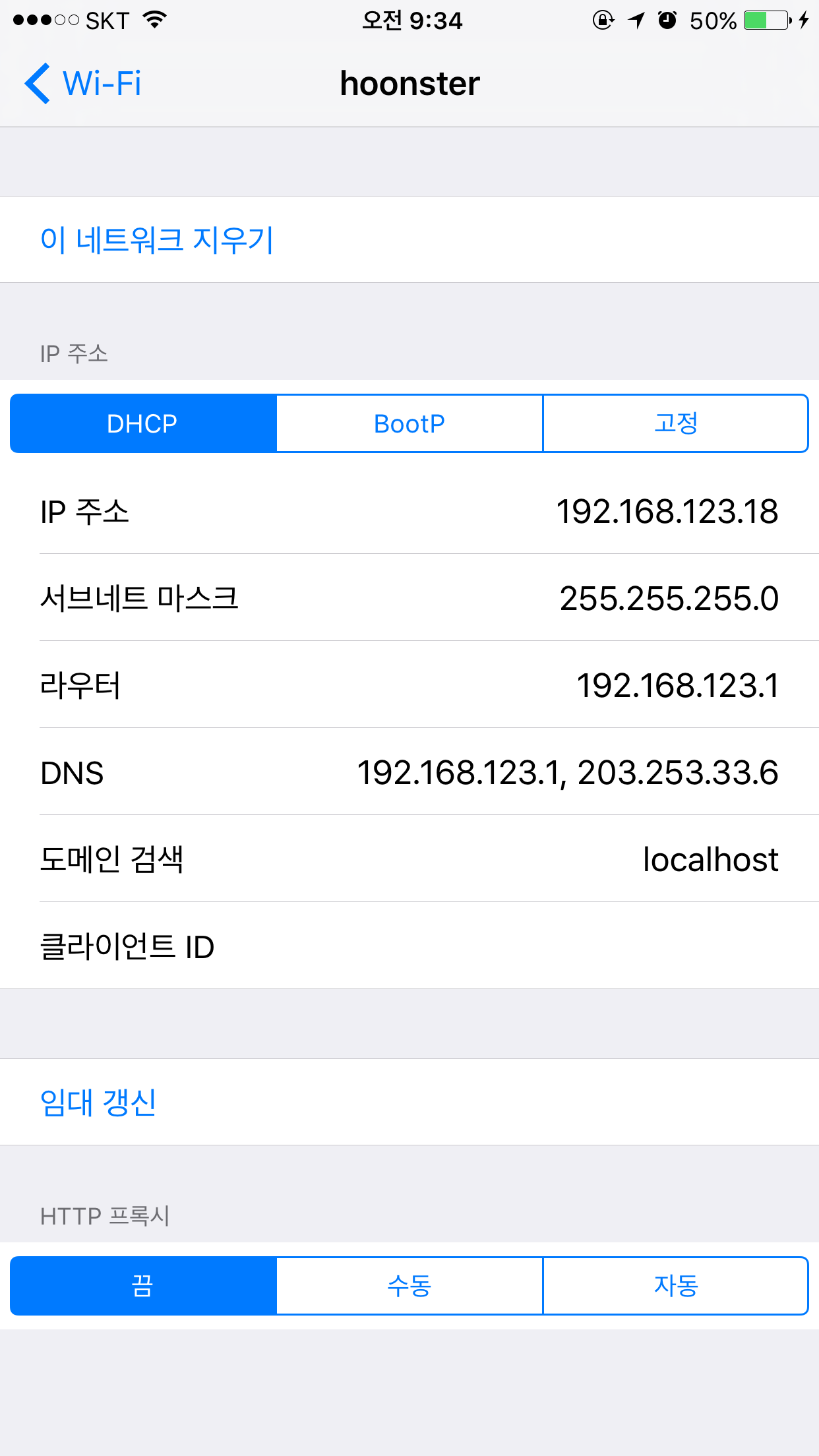Tap the localhost search domain field
Screen dimensions: 819x1456
[x=711, y=860]
